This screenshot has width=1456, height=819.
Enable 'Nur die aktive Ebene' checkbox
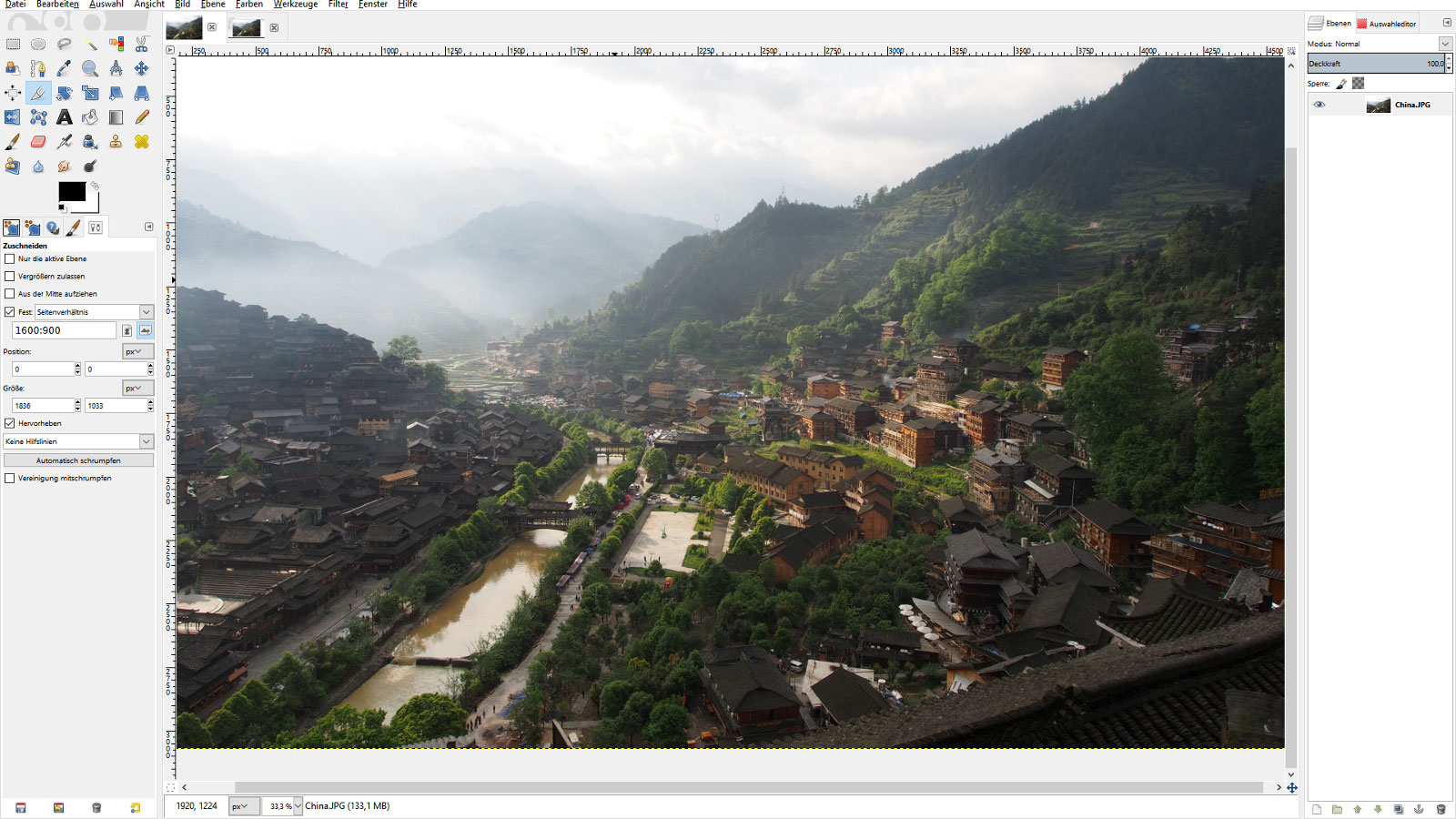[x=10, y=258]
